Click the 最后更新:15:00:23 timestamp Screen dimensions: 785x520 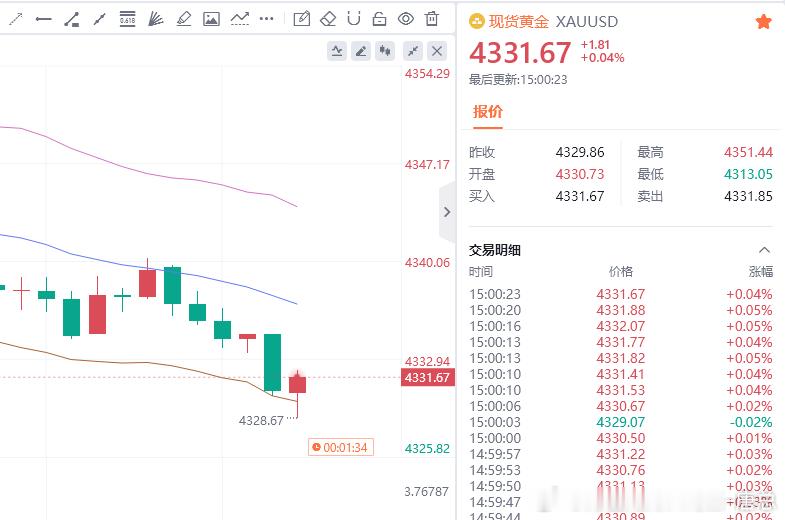[x=518, y=80]
